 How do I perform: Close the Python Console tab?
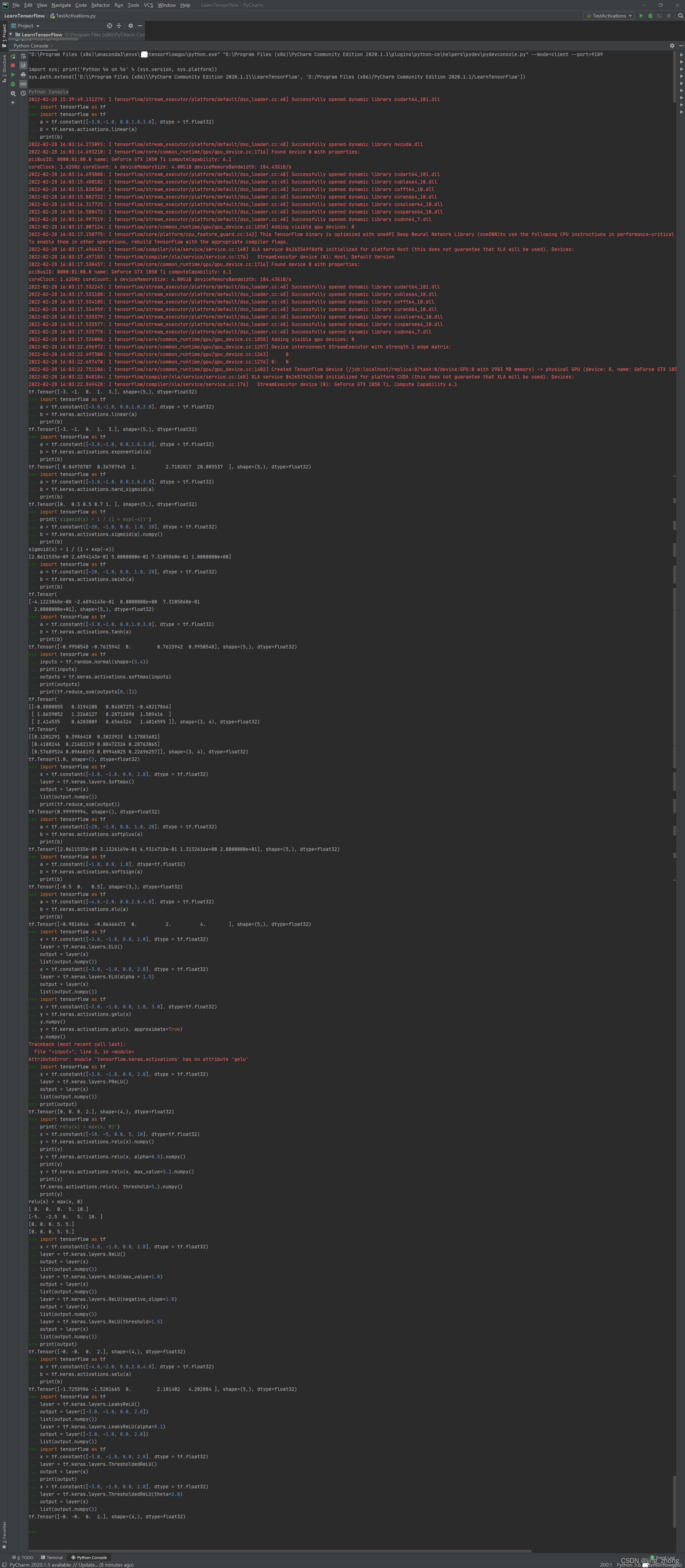(x=52, y=46)
